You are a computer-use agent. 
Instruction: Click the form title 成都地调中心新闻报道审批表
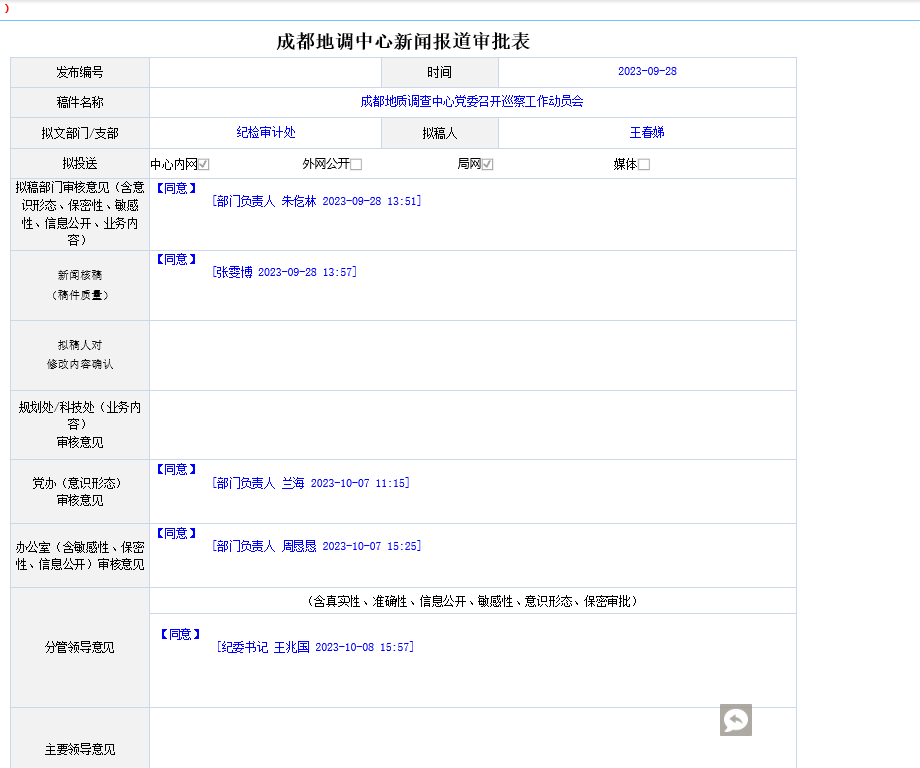tap(403, 42)
